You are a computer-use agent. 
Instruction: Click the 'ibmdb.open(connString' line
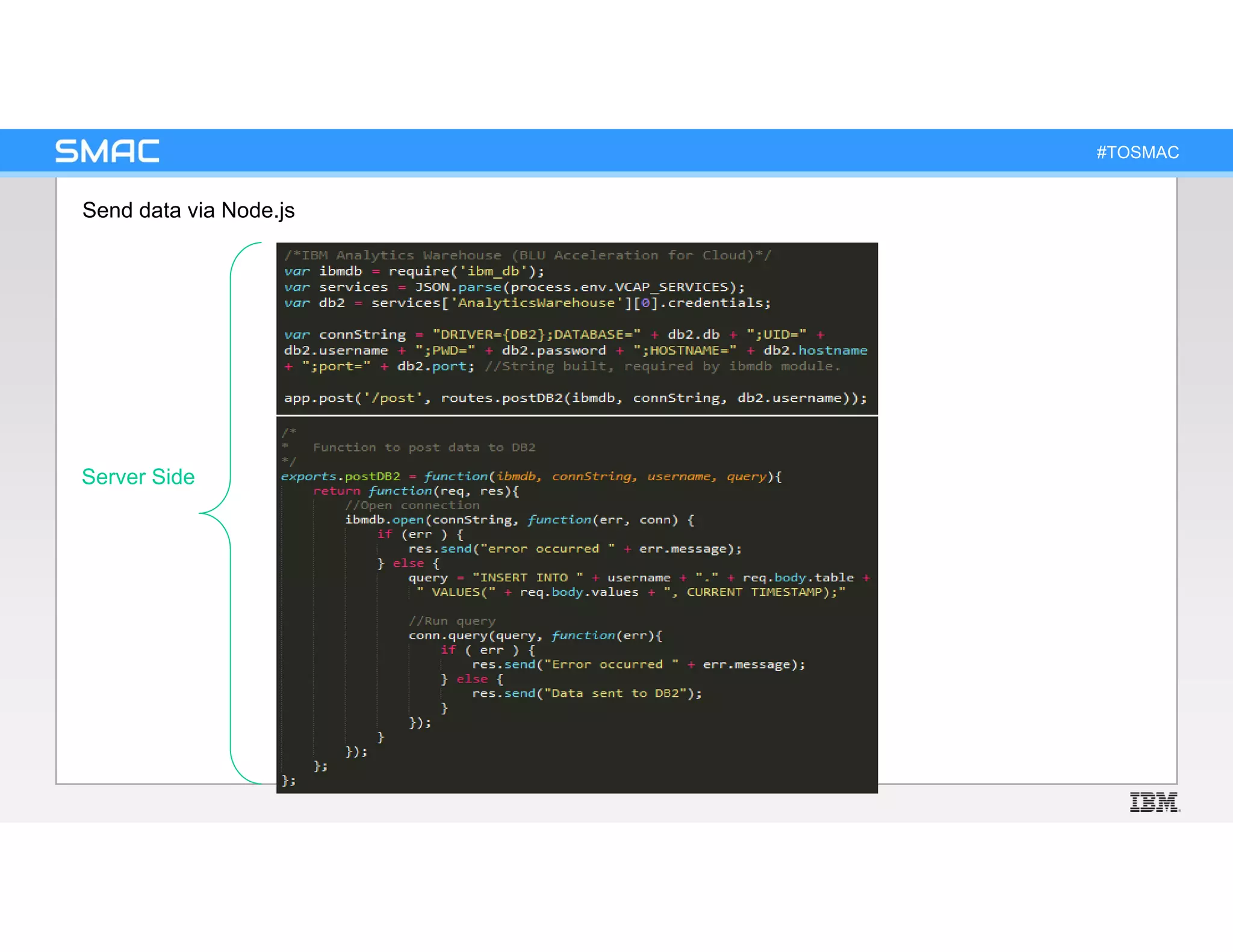tap(520, 520)
